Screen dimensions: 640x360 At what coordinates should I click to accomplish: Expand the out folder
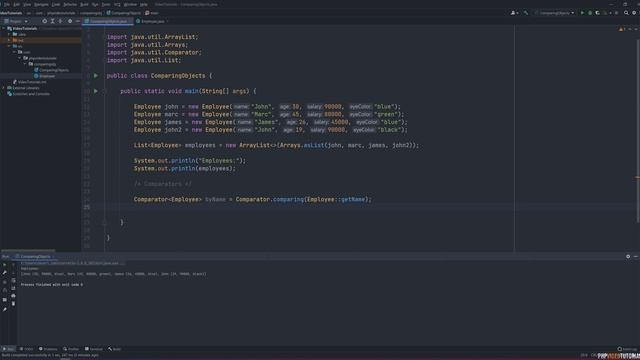9,40
